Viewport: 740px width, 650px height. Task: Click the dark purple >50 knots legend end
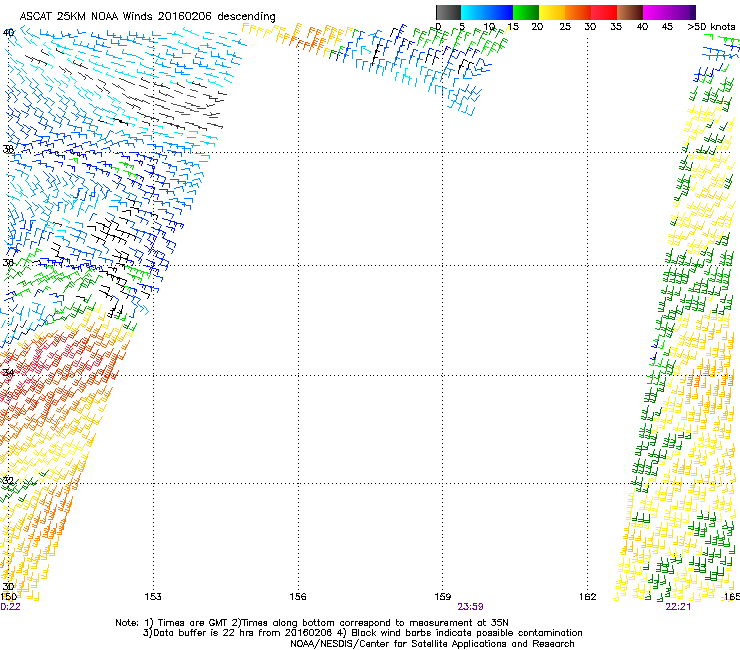692,12
